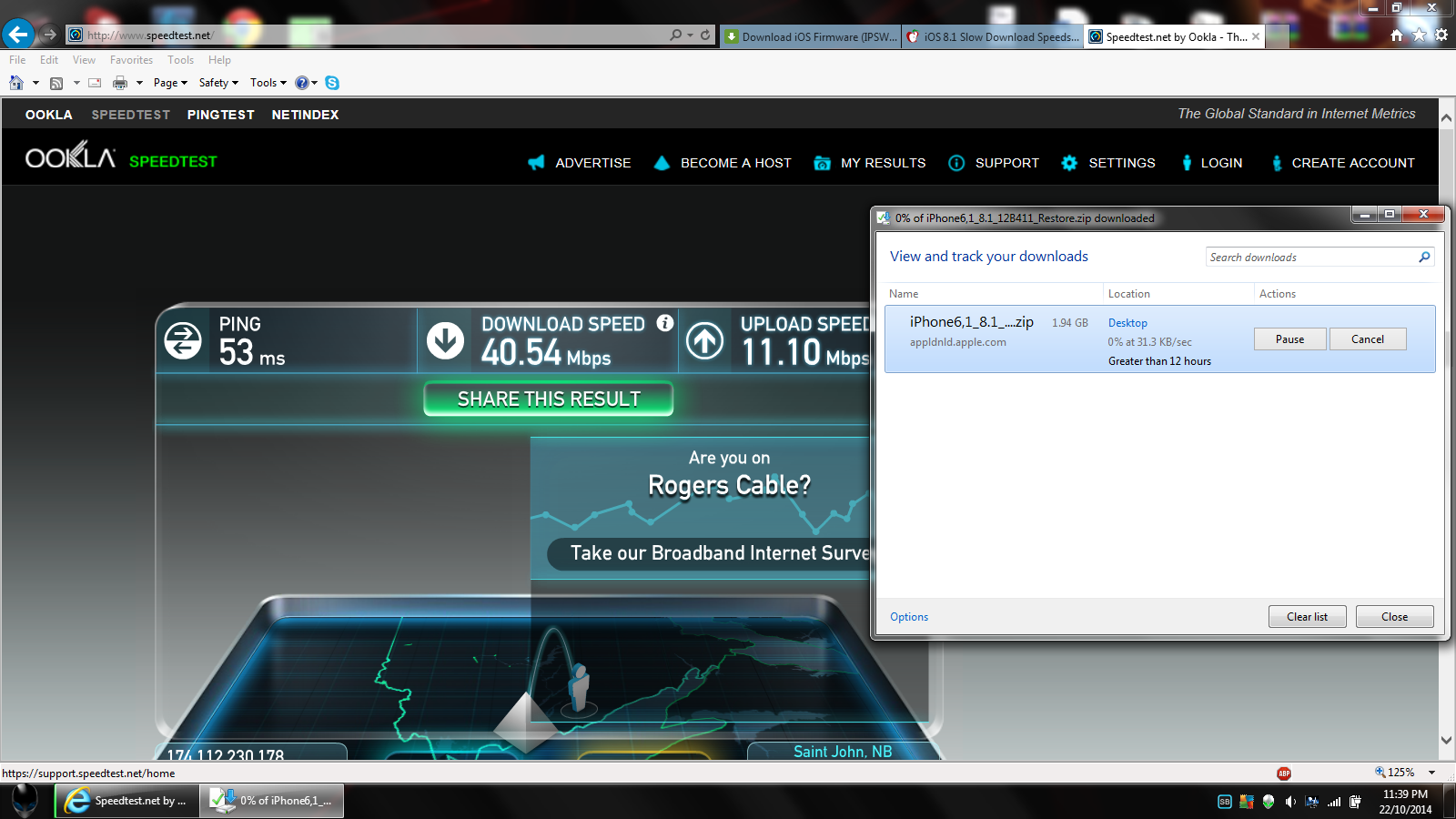1456x819 pixels.
Task: Click the wireless signal icon in system tray
Action: point(1334,802)
